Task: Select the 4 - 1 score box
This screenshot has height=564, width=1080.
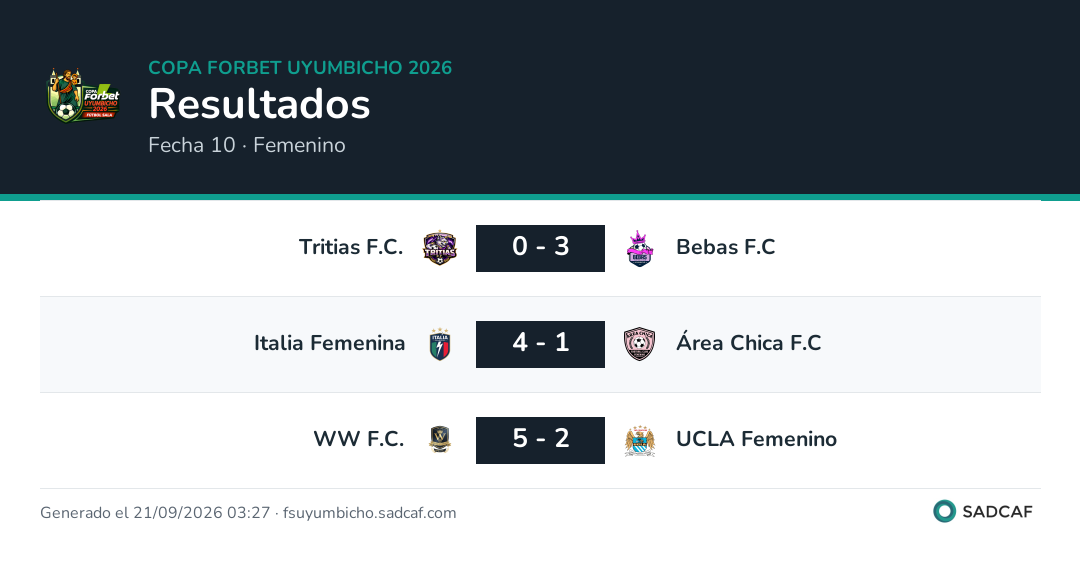Action: (x=541, y=344)
